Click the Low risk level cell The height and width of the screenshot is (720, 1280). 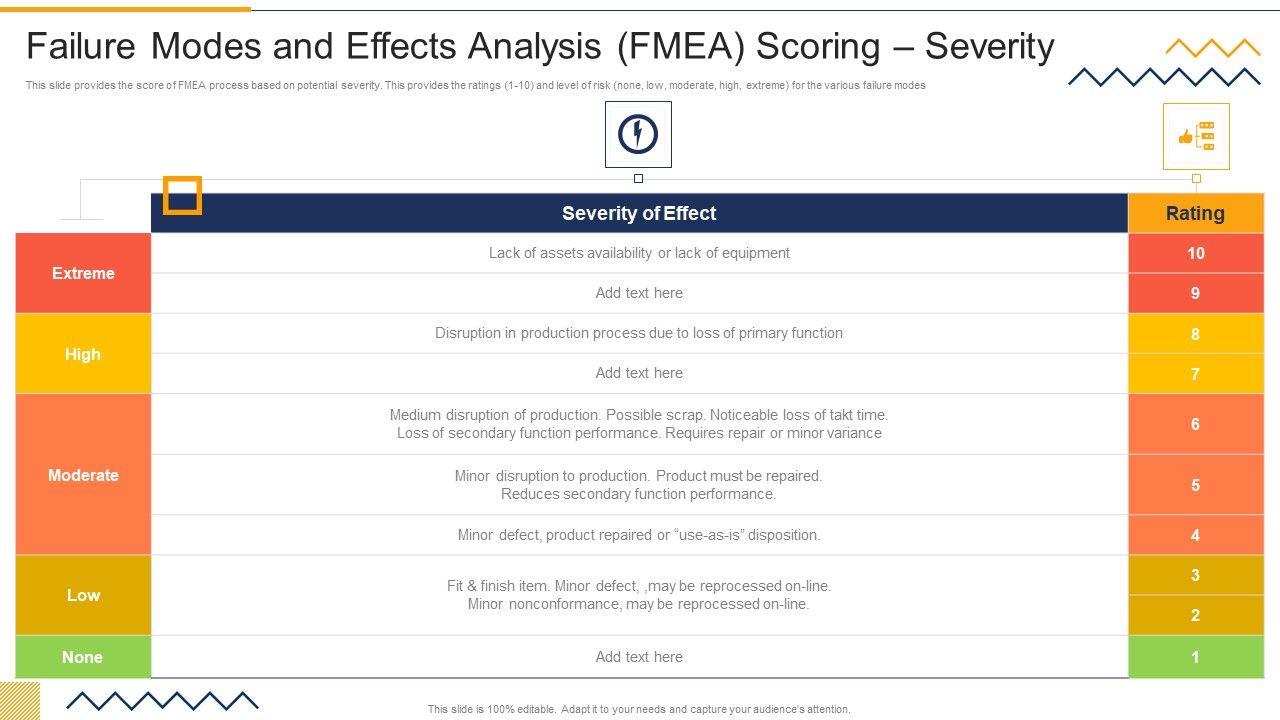[x=83, y=595]
